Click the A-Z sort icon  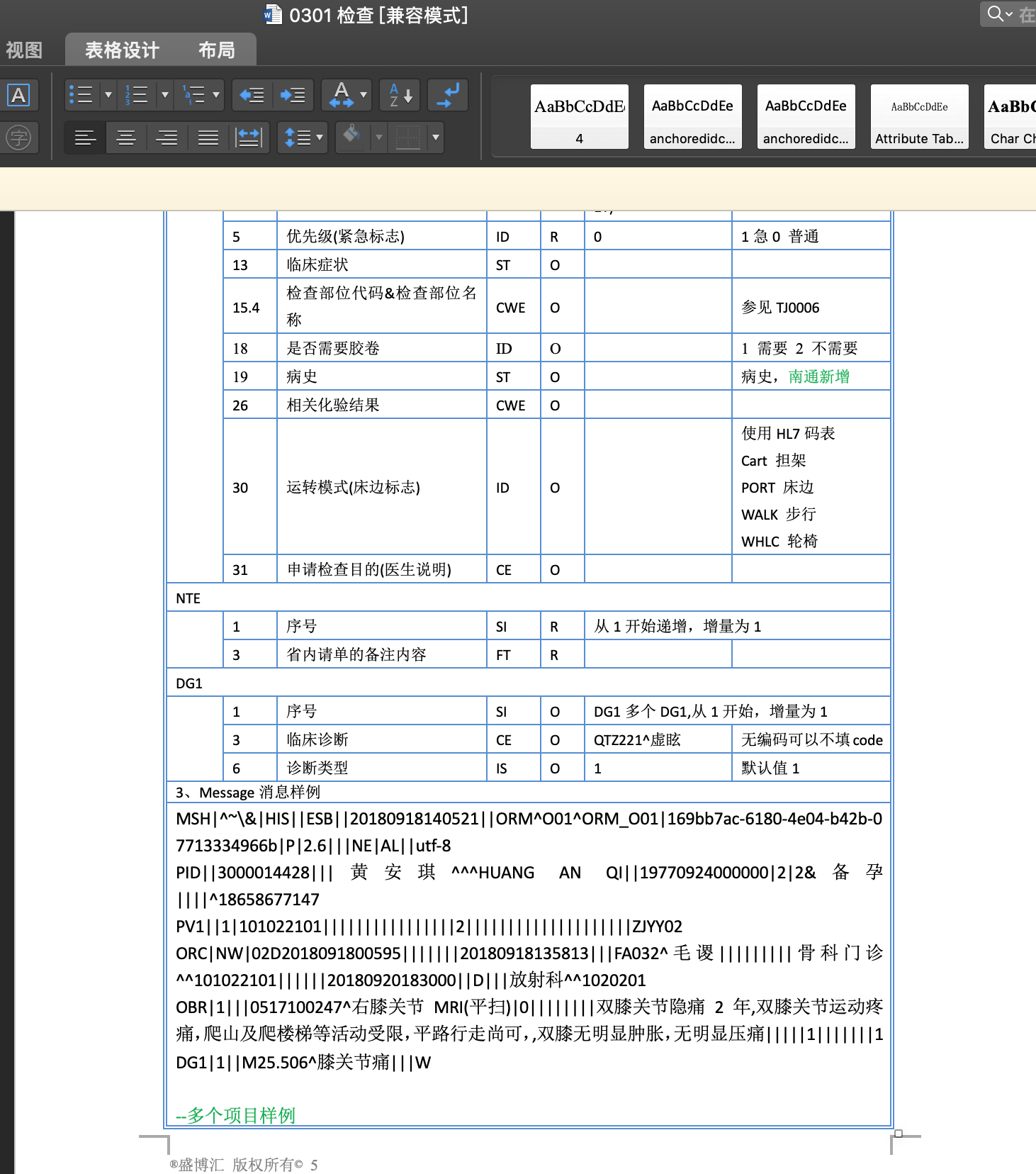(x=400, y=95)
